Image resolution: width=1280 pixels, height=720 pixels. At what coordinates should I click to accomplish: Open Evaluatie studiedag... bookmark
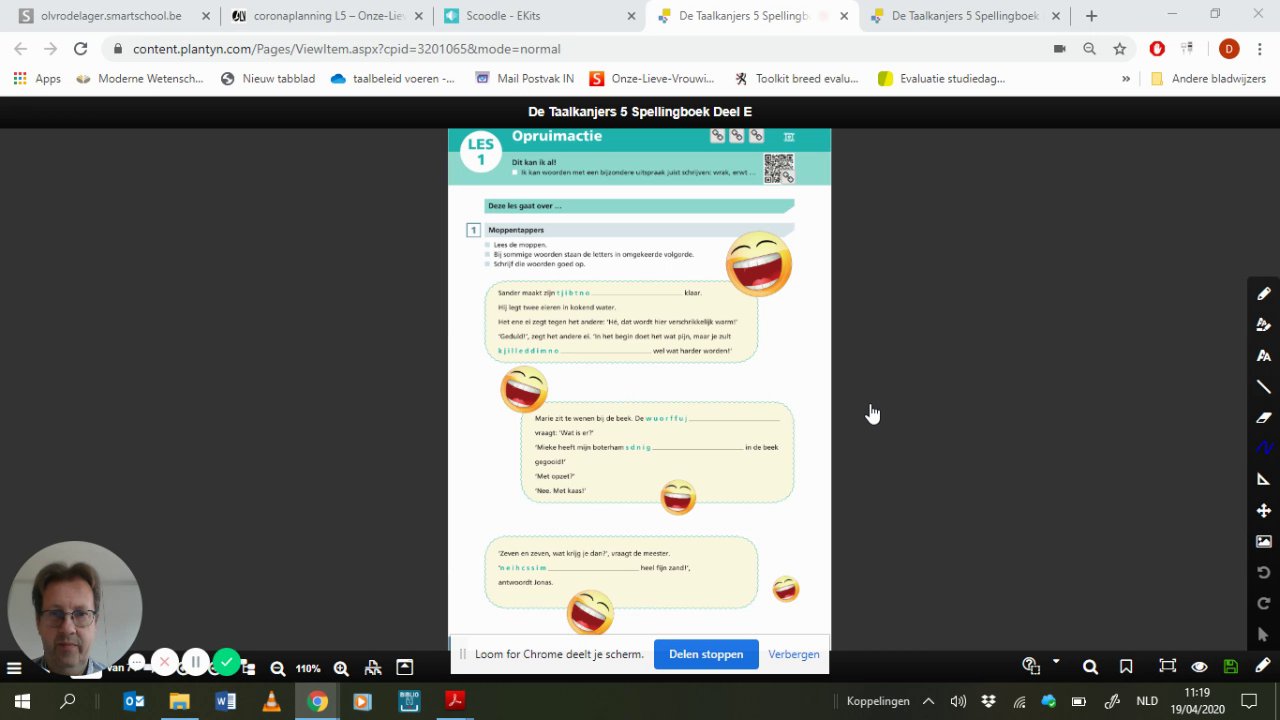(941, 79)
